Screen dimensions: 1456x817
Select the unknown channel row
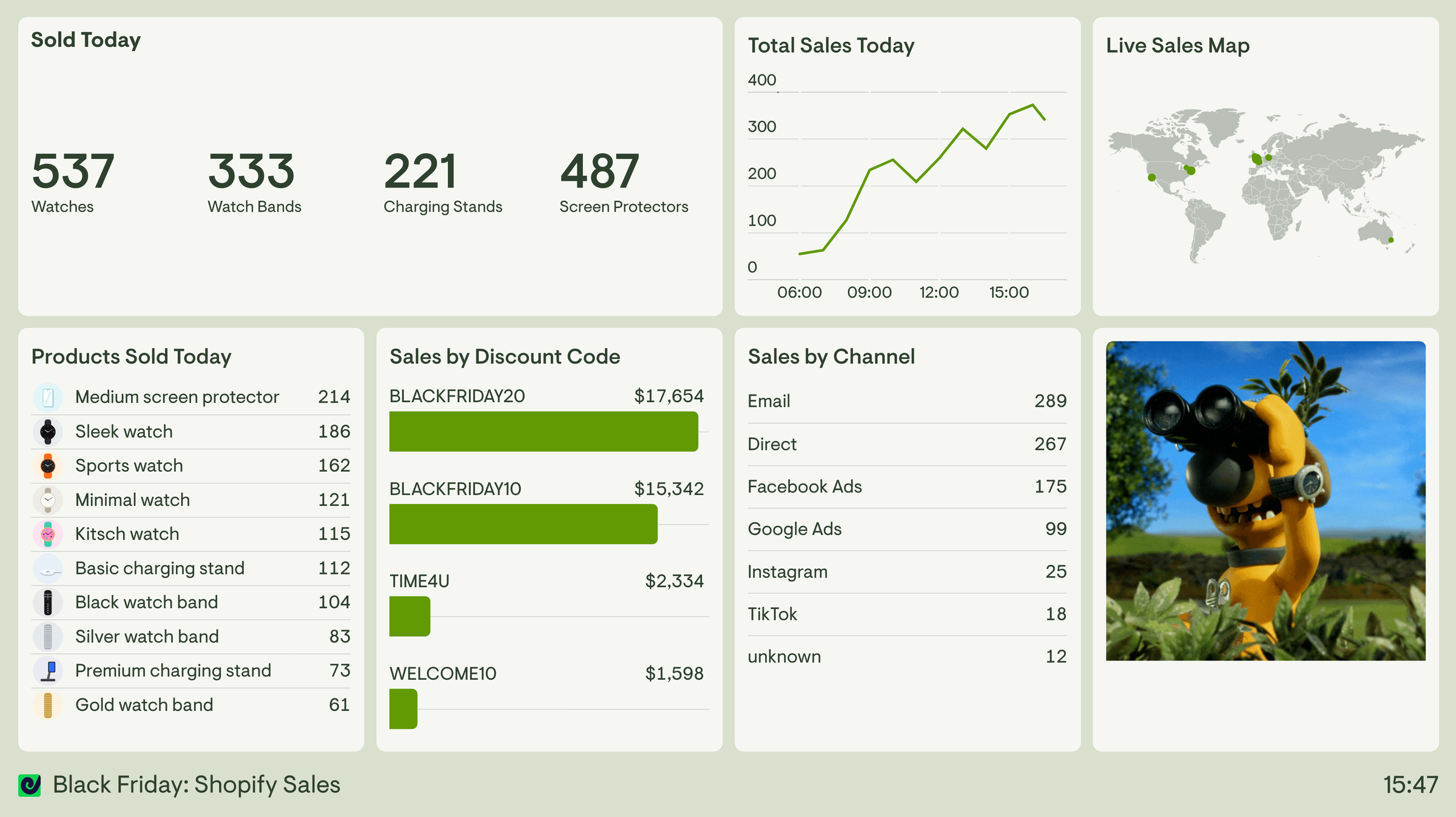[907, 656]
